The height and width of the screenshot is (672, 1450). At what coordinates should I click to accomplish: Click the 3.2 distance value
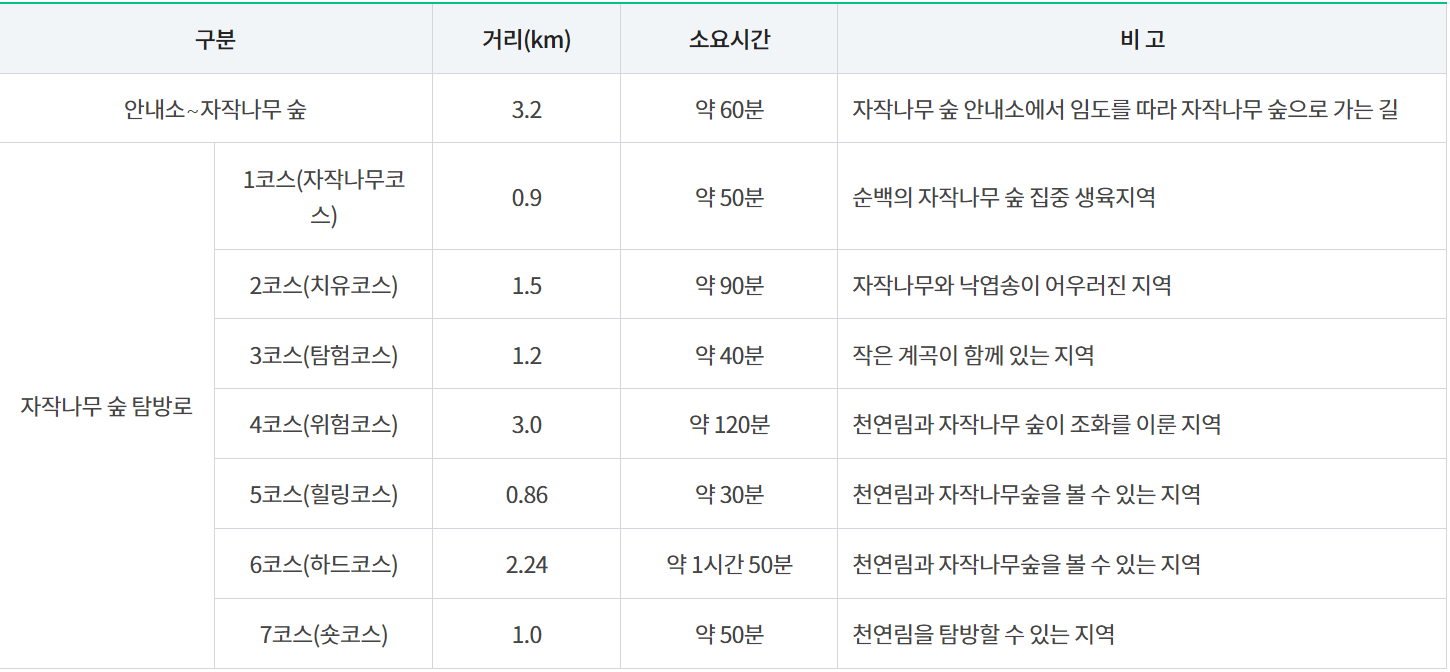524,107
